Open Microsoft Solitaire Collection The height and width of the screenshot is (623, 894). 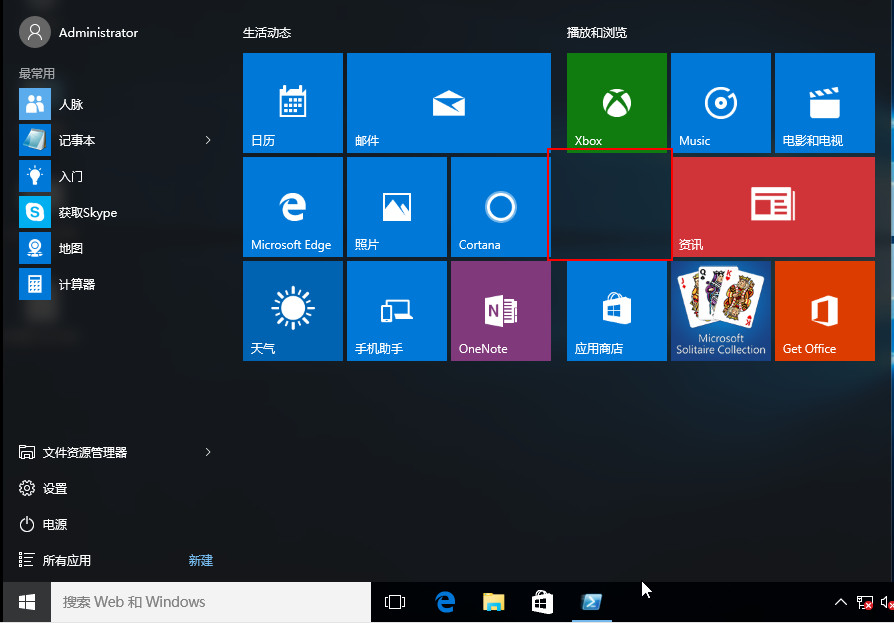point(720,310)
